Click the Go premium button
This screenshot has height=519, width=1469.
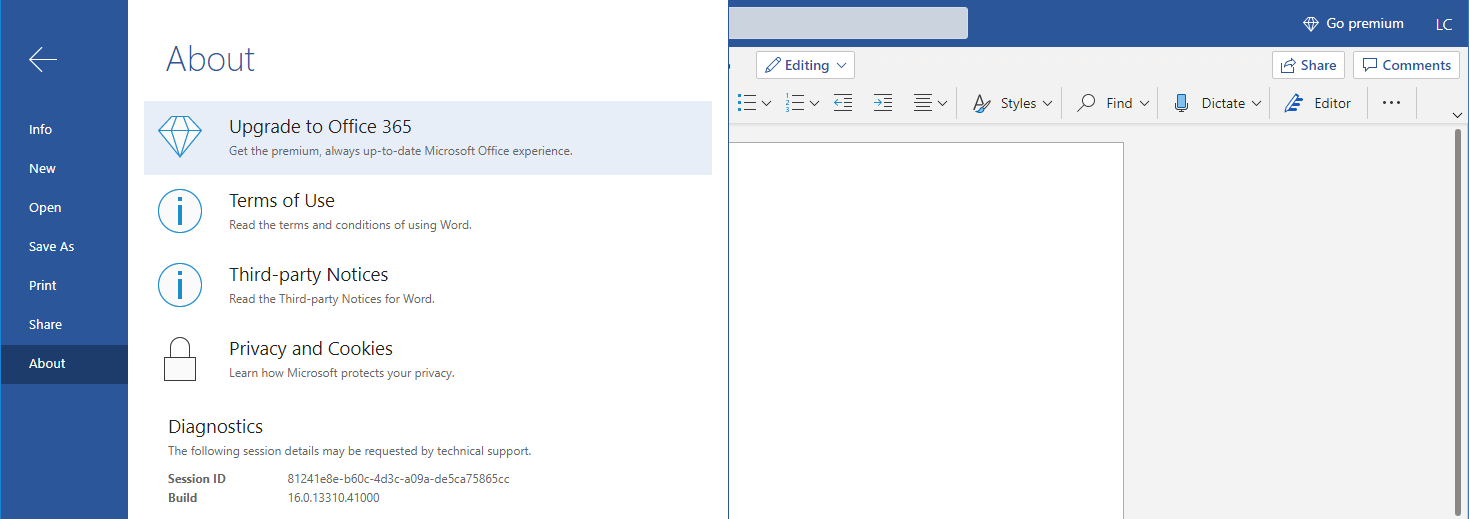[1353, 24]
